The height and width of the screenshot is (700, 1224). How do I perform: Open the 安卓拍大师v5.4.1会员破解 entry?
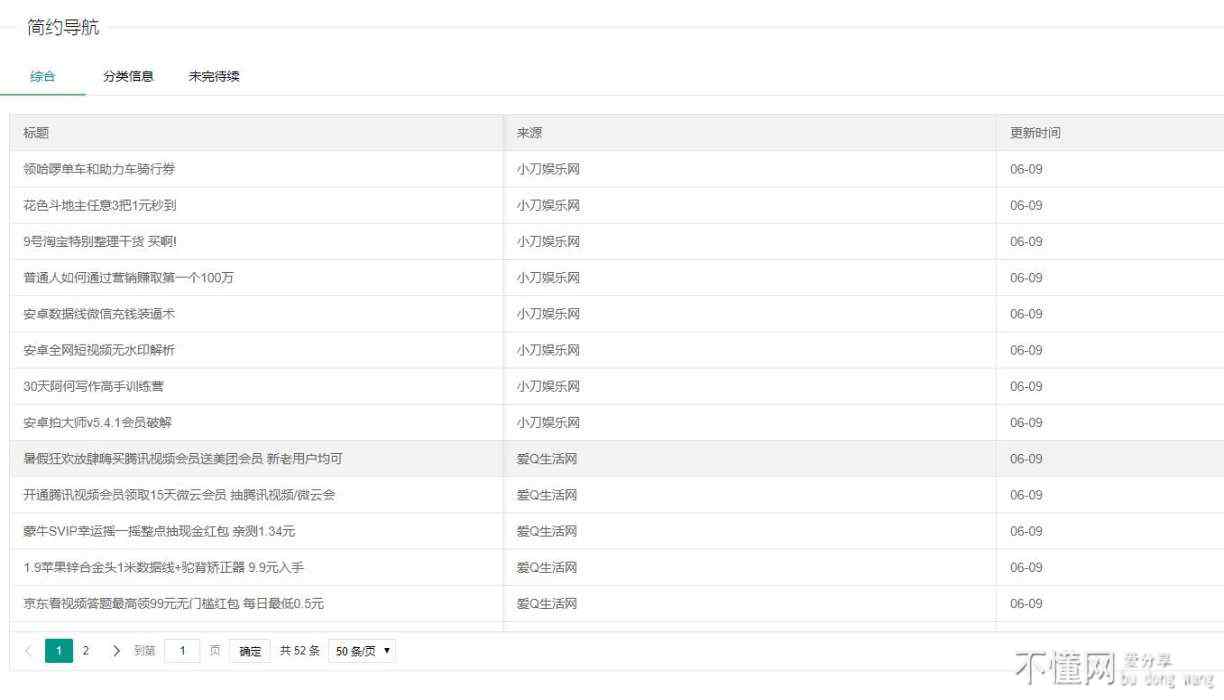tap(104, 422)
